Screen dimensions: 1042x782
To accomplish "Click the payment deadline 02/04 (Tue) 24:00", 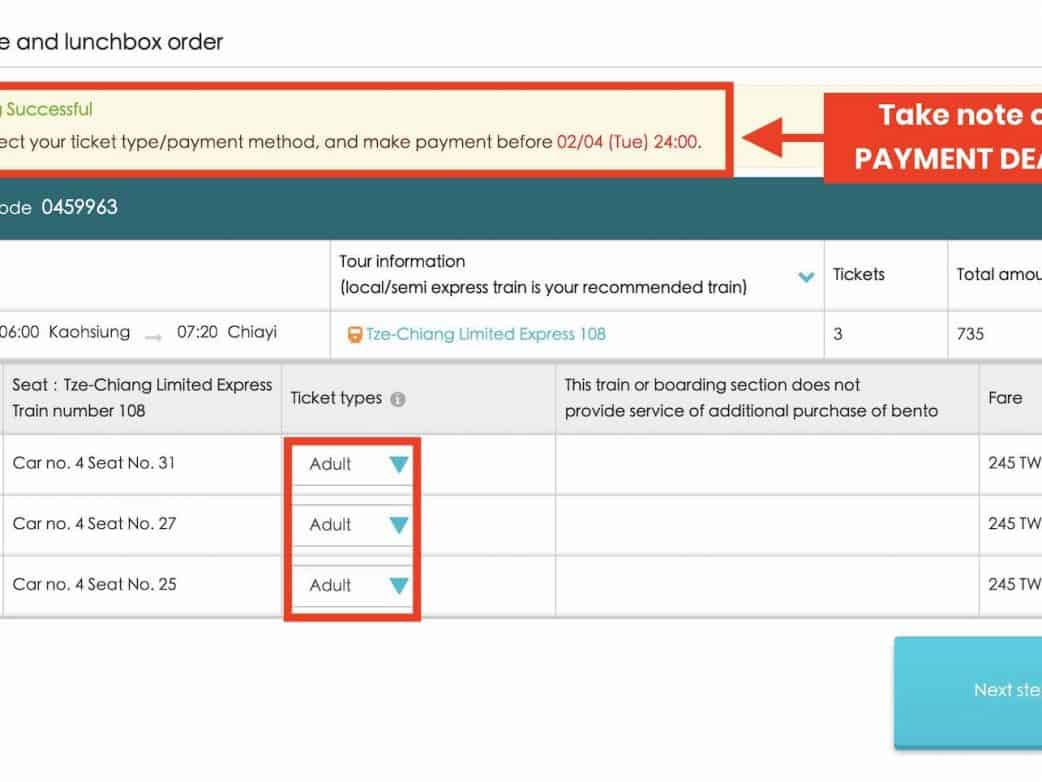I will (627, 142).
